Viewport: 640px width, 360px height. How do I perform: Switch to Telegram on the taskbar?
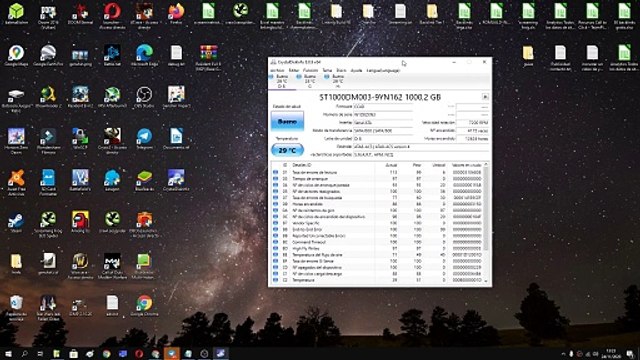[x=171, y=353]
